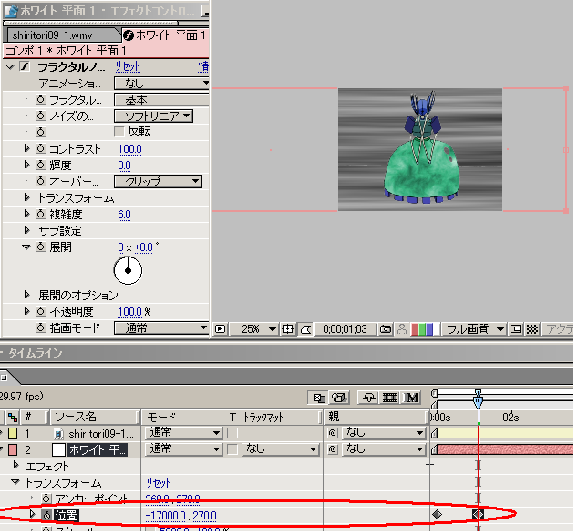
Task: Show title/action safe guides icon
Action: (288, 329)
